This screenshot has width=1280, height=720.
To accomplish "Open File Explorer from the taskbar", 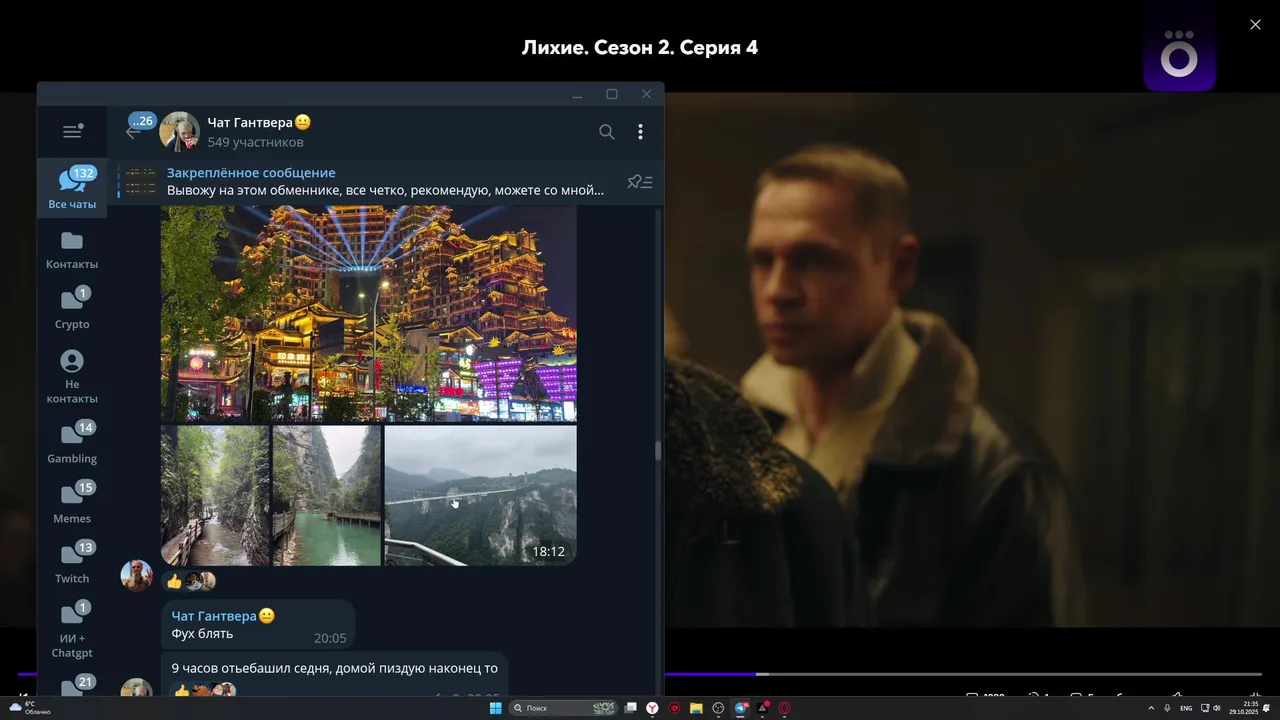I will tap(696, 708).
